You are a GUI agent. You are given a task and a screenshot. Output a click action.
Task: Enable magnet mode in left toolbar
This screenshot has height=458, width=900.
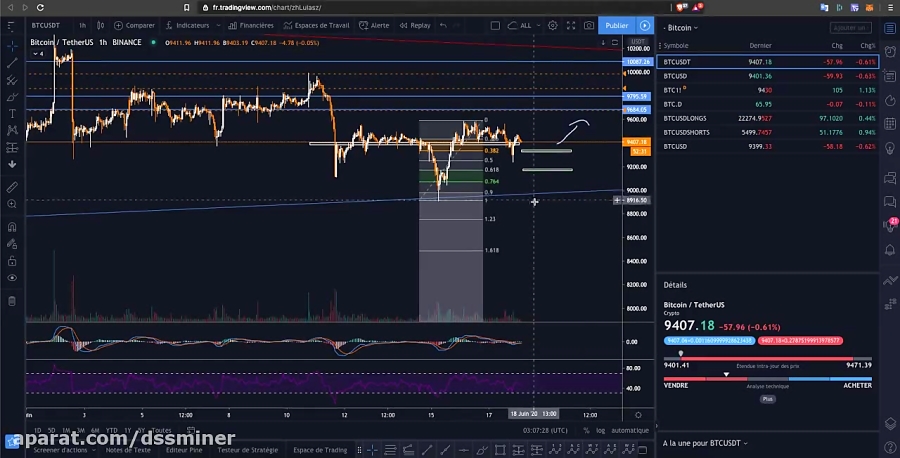click(x=12, y=227)
